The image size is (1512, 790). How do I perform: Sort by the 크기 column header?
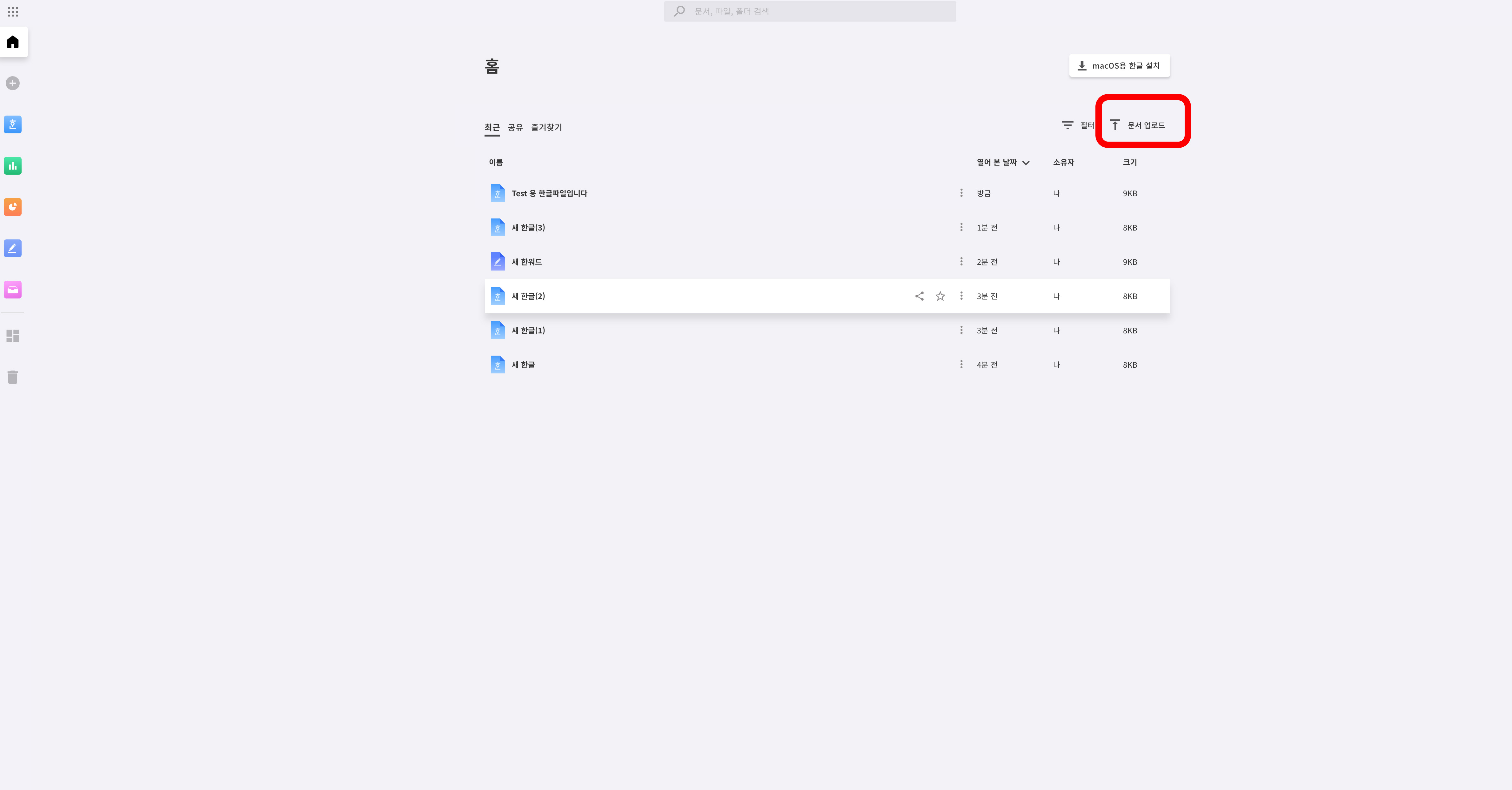tap(1130, 162)
